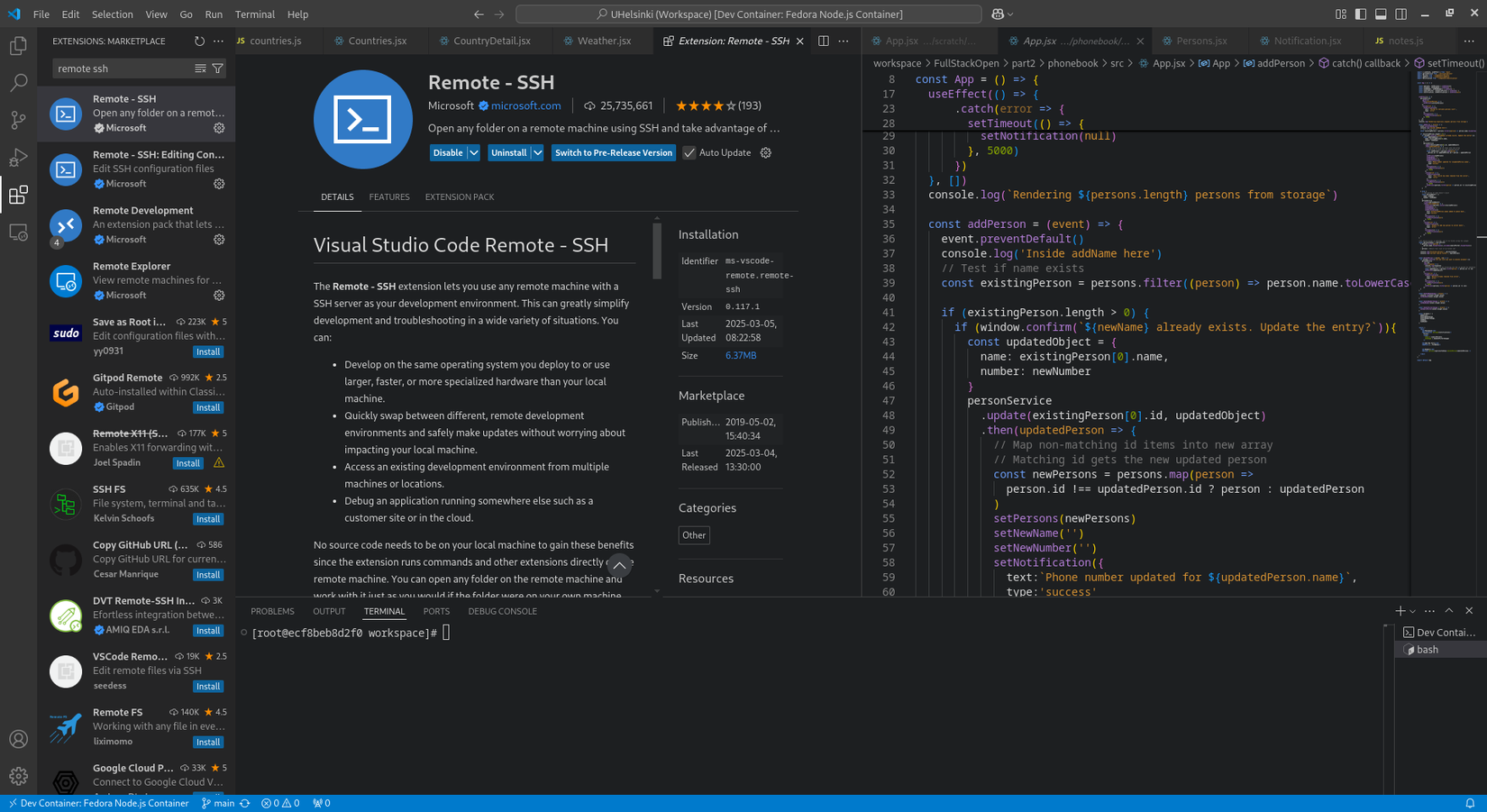Open the Disable button dropdown arrow
The image size is (1487, 812).
tap(472, 152)
